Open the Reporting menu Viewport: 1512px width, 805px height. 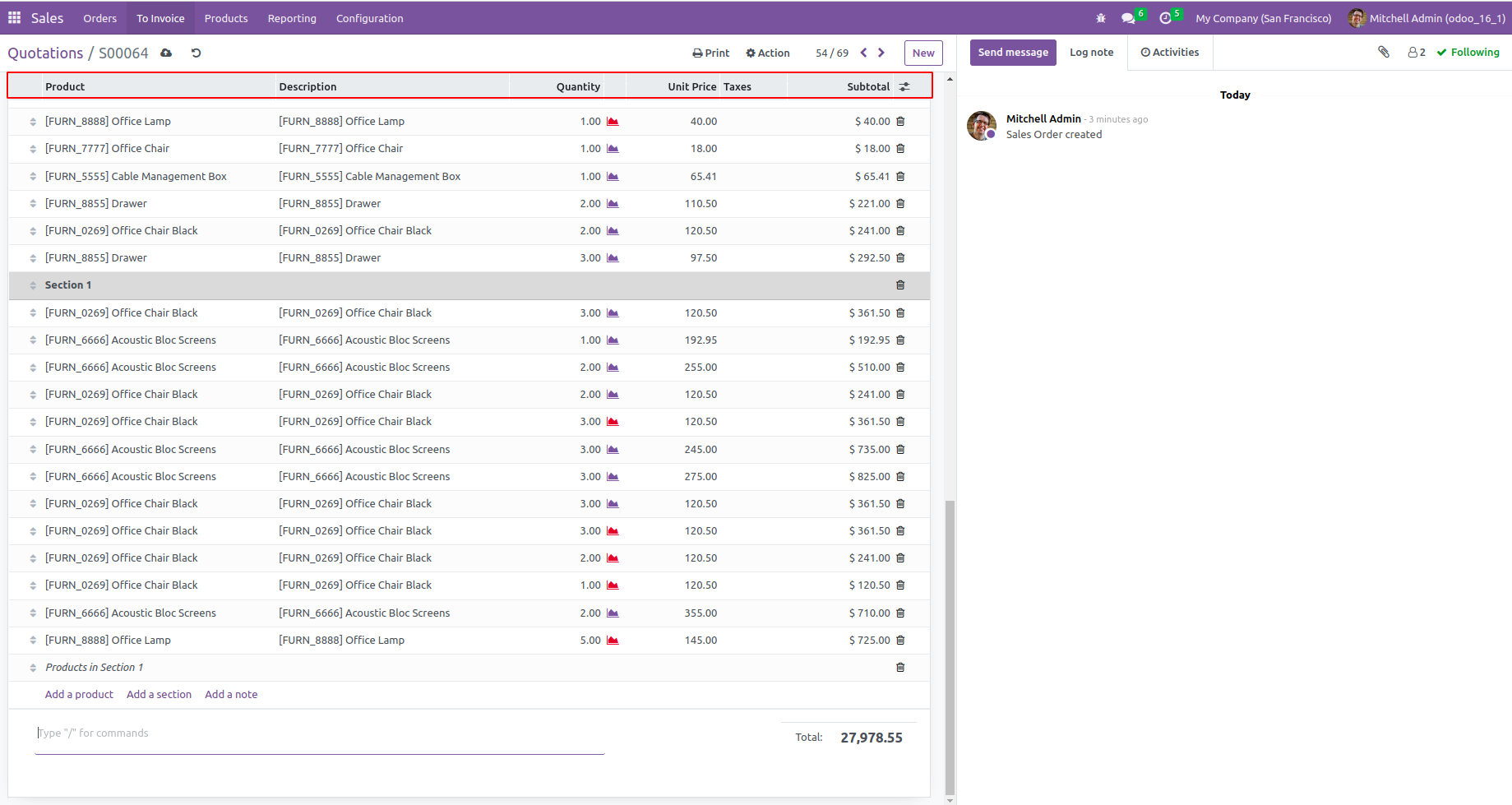click(x=291, y=18)
